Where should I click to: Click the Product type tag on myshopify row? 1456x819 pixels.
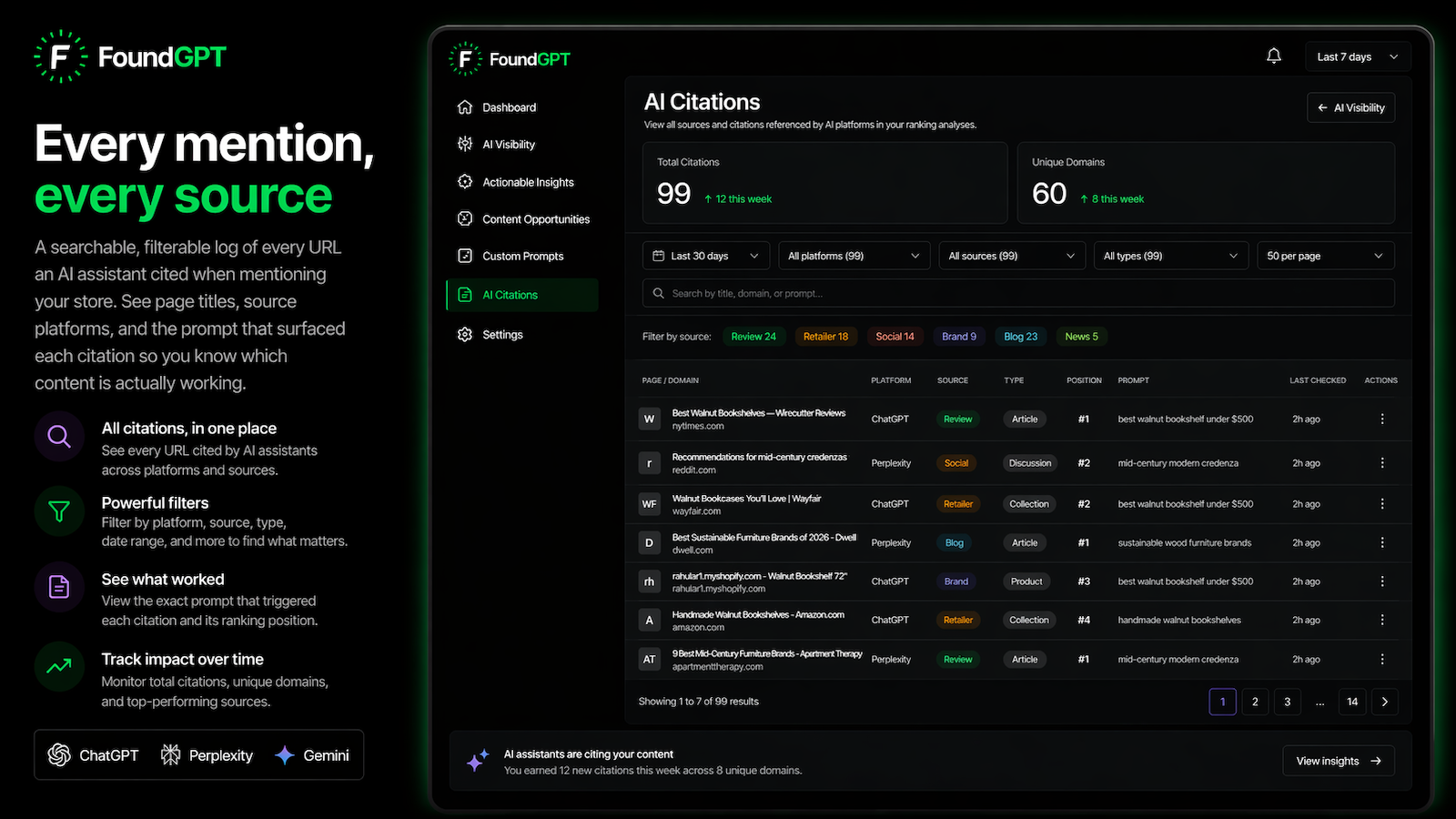(x=1026, y=581)
